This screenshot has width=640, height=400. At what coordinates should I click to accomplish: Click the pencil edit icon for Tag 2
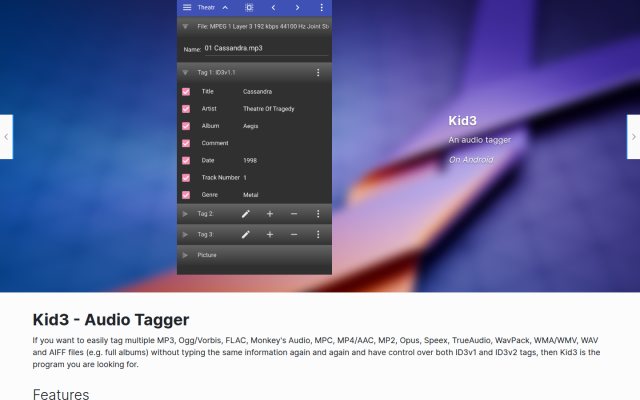245,214
